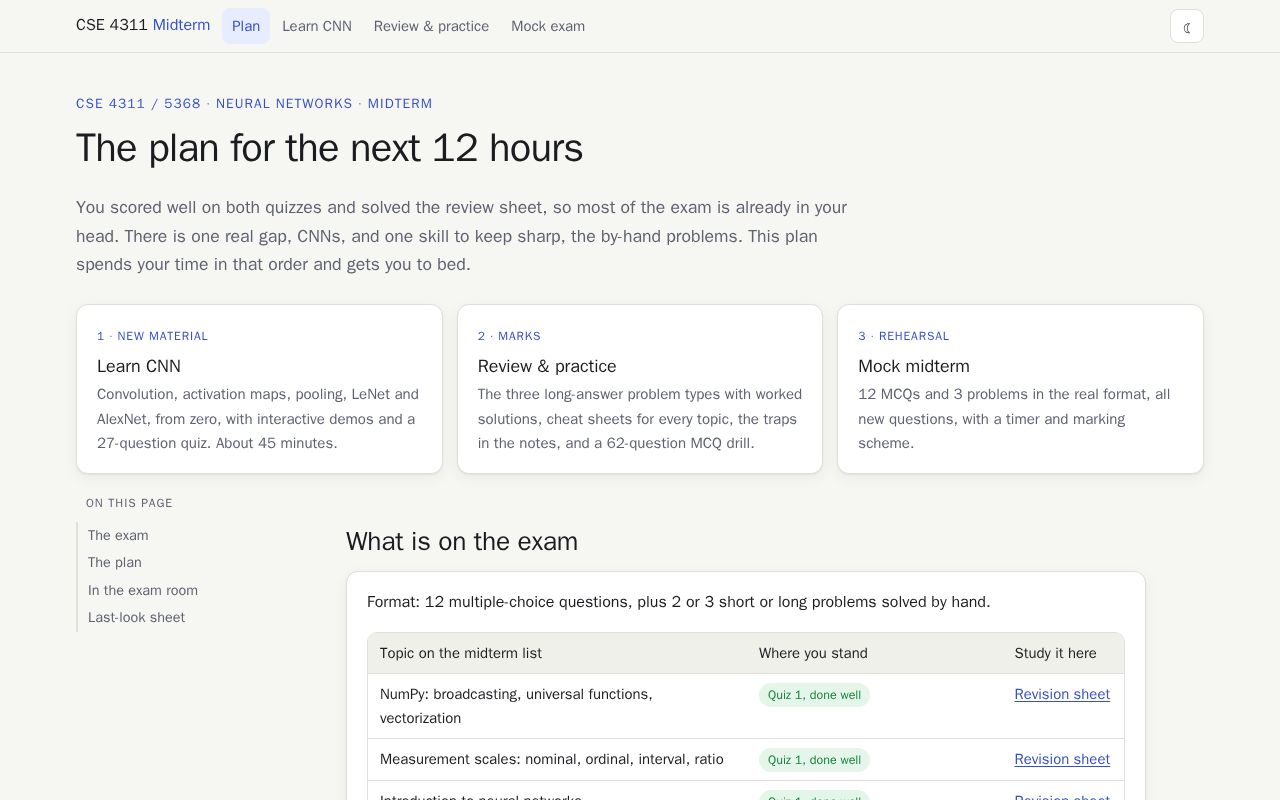
Task: Open Revision sheet link for Measurement scales row
Action: pyautogui.click(x=1062, y=759)
